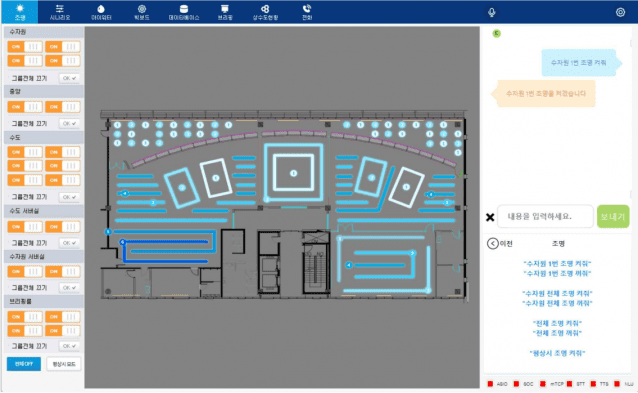Toggle first ON switch under 수도 서버실
The height and width of the screenshot is (393, 638).
pyautogui.click(x=25, y=227)
